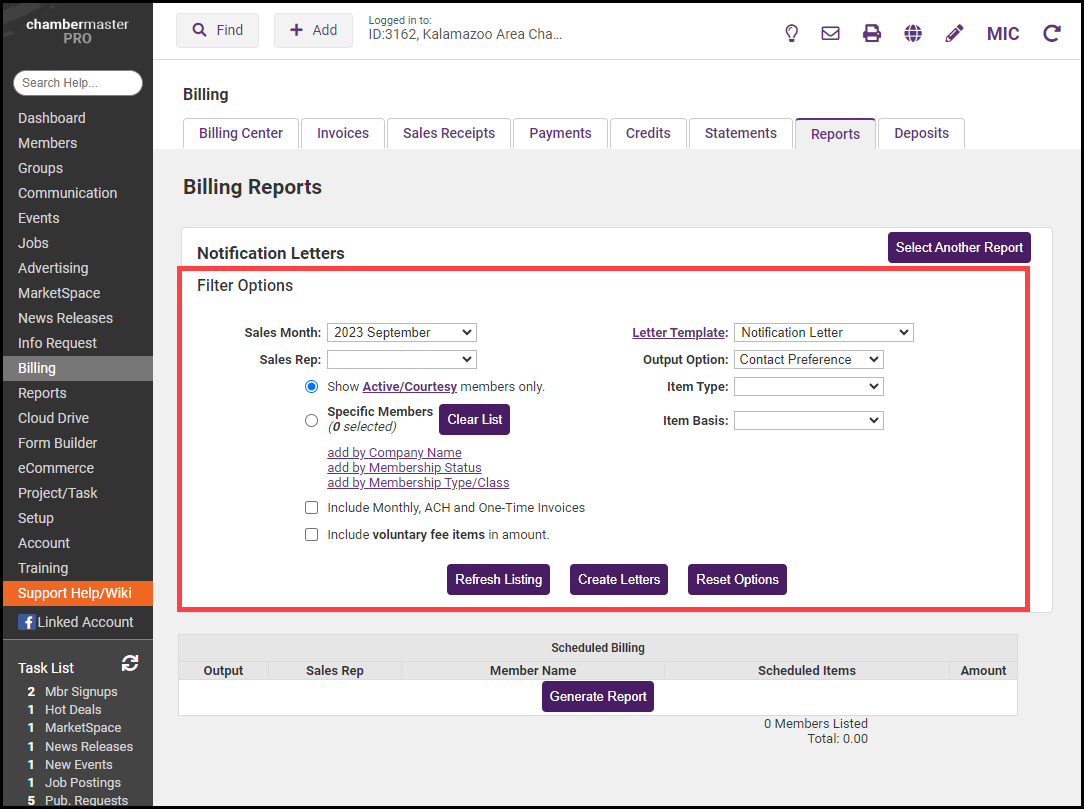This screenshot has height=809, width=1084.
Task: Click the refresh arrow icon in header
Action: (x=1051, y=33)
